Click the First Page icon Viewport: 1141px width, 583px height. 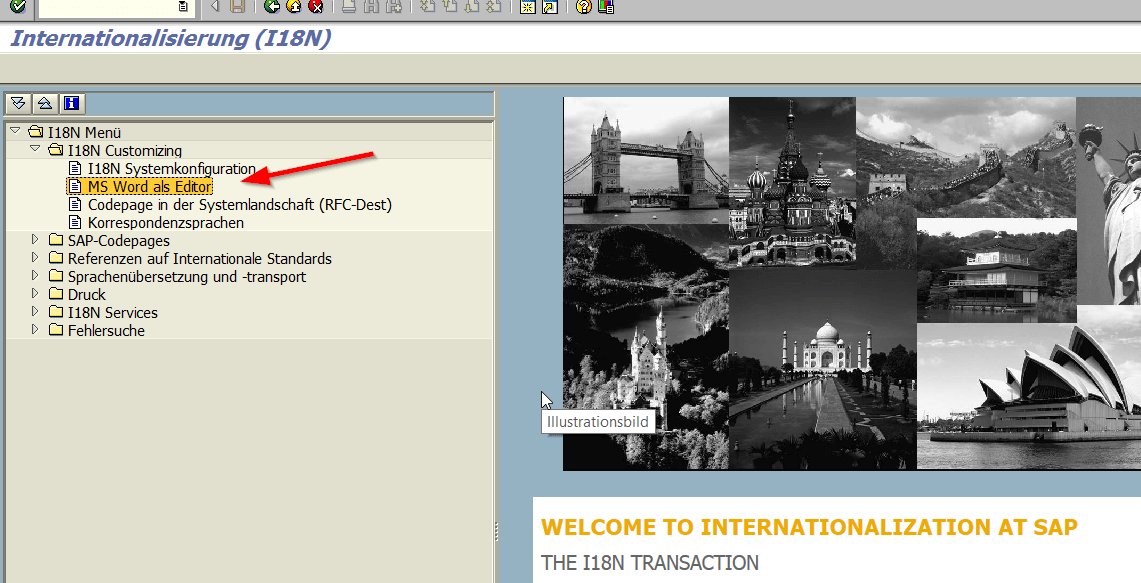427,7
